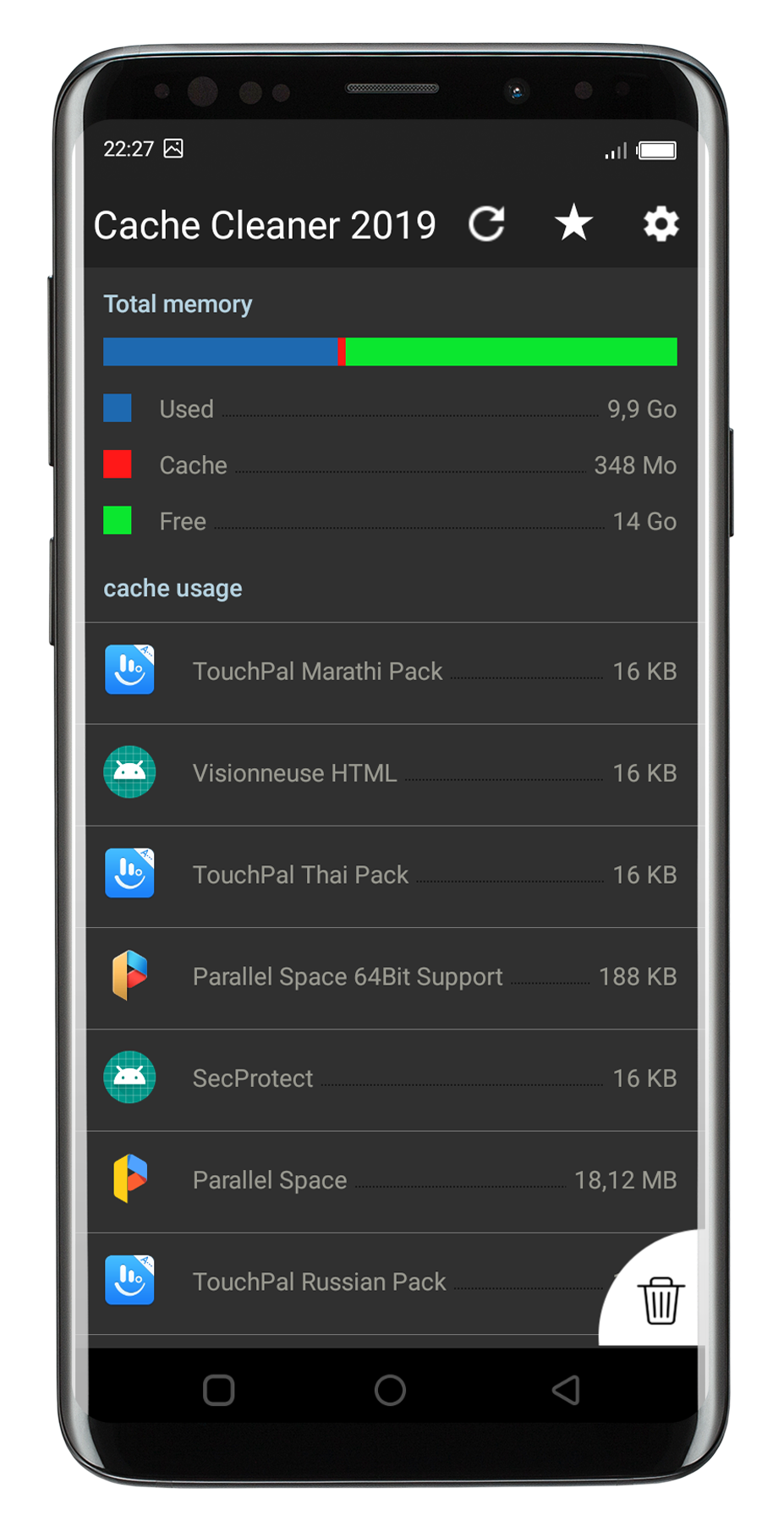The height and width of the screenshot is (1526, 784).
Task: Tap TouchPal Russian Pack icon
Action: (x=129, y=1280)
